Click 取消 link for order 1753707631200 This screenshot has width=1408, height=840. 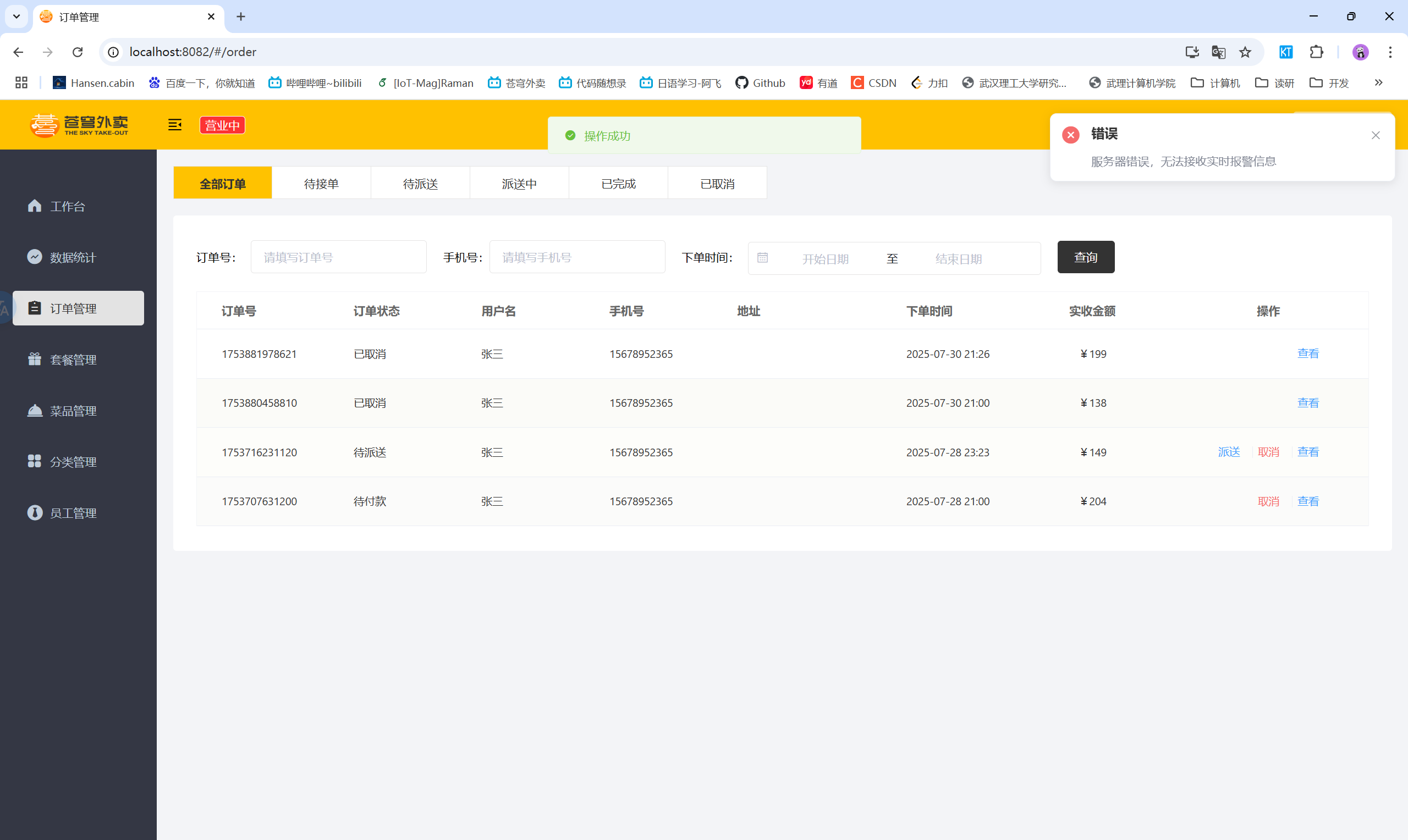point(1268,501)
